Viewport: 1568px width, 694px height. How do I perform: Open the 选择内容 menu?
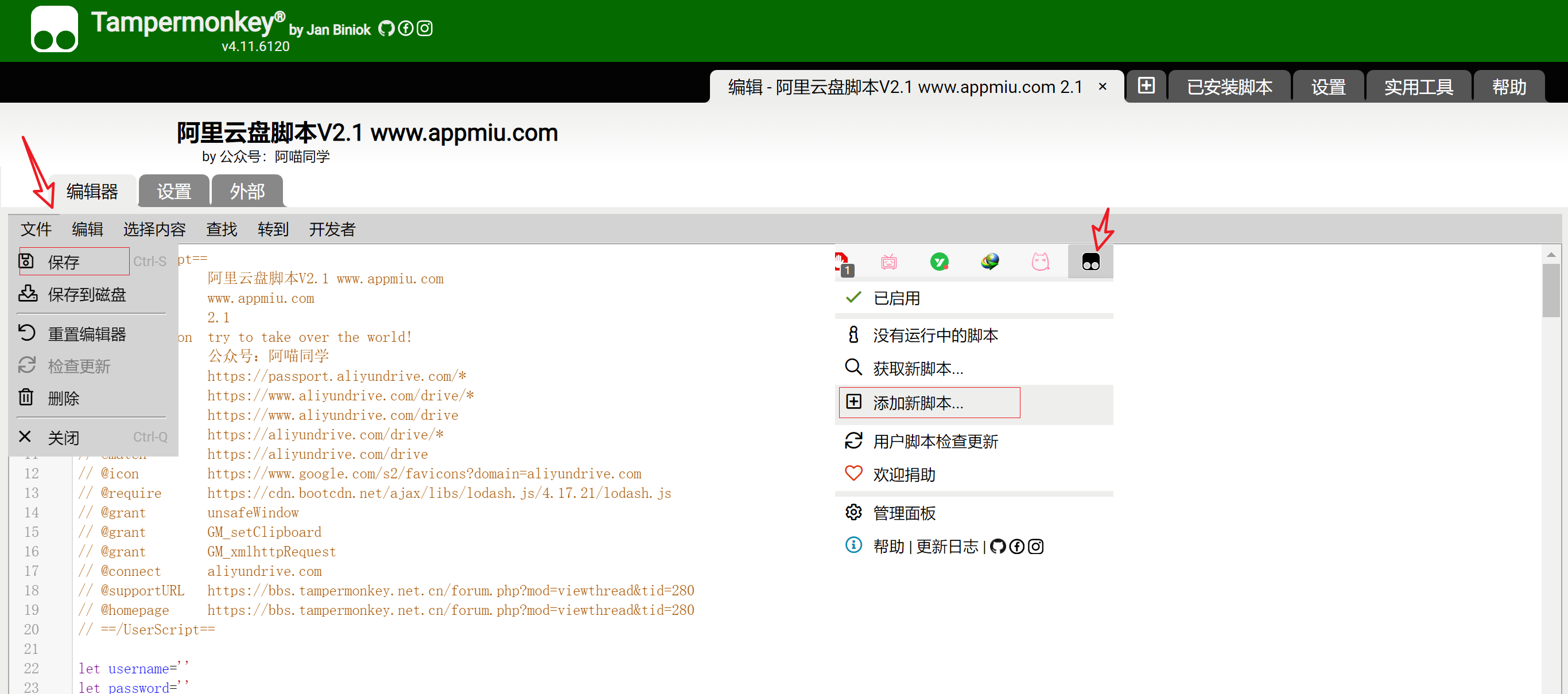(x=154, y=229)
